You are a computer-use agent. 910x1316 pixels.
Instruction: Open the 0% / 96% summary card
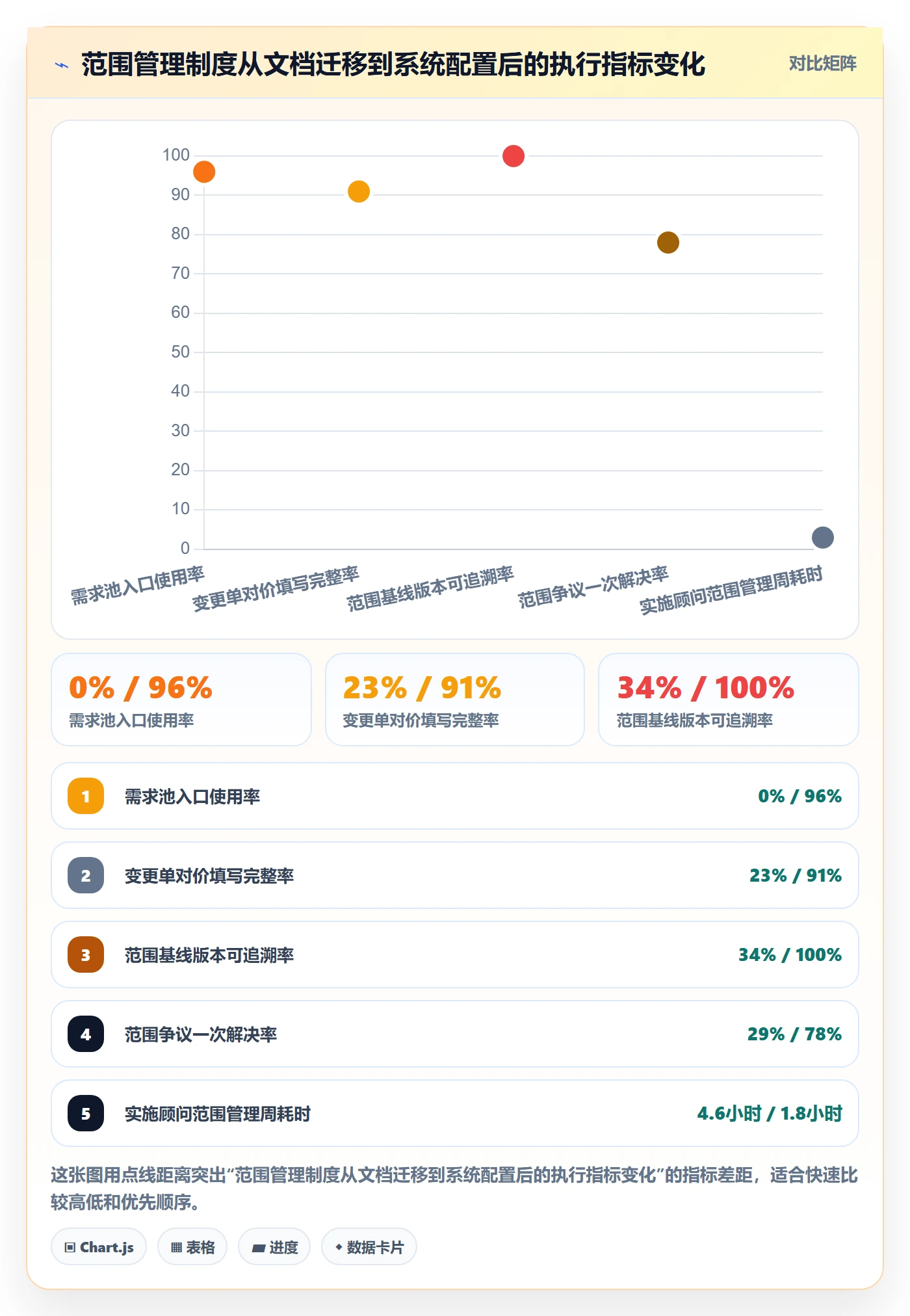click(x=181, y=700)
